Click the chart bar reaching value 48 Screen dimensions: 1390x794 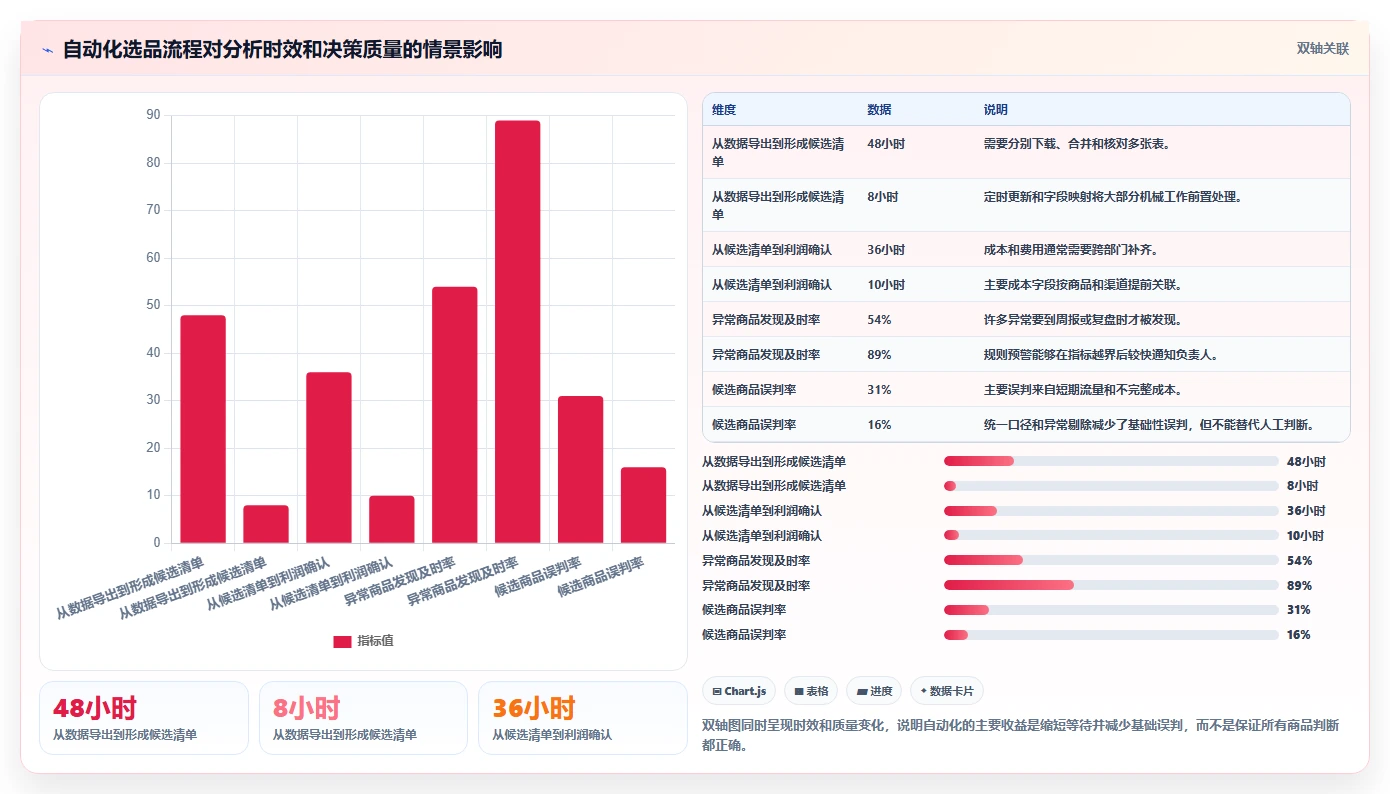(x=203, y=429)
